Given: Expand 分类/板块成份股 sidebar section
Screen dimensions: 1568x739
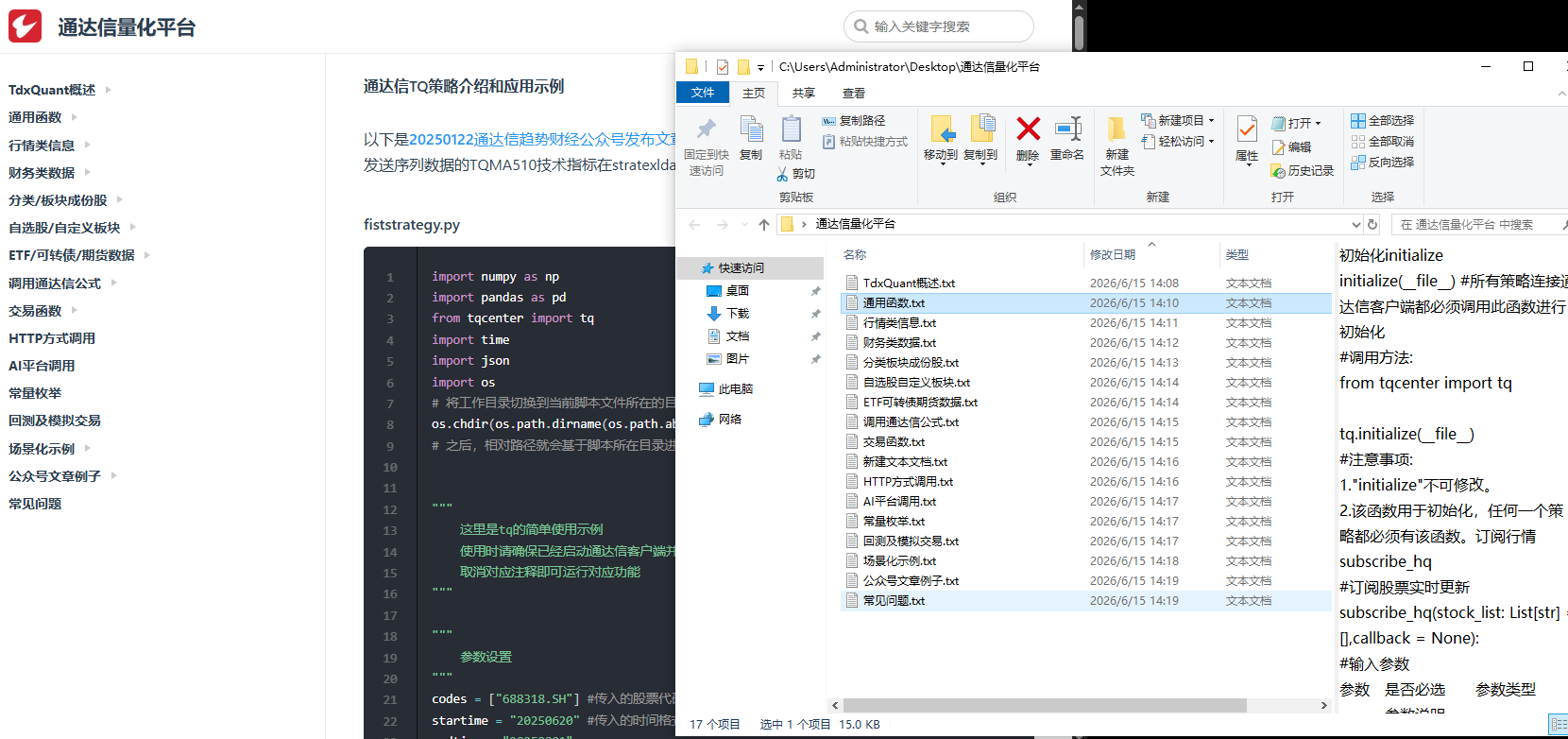Looking at the screenshot, I should (x=120, y=199).
